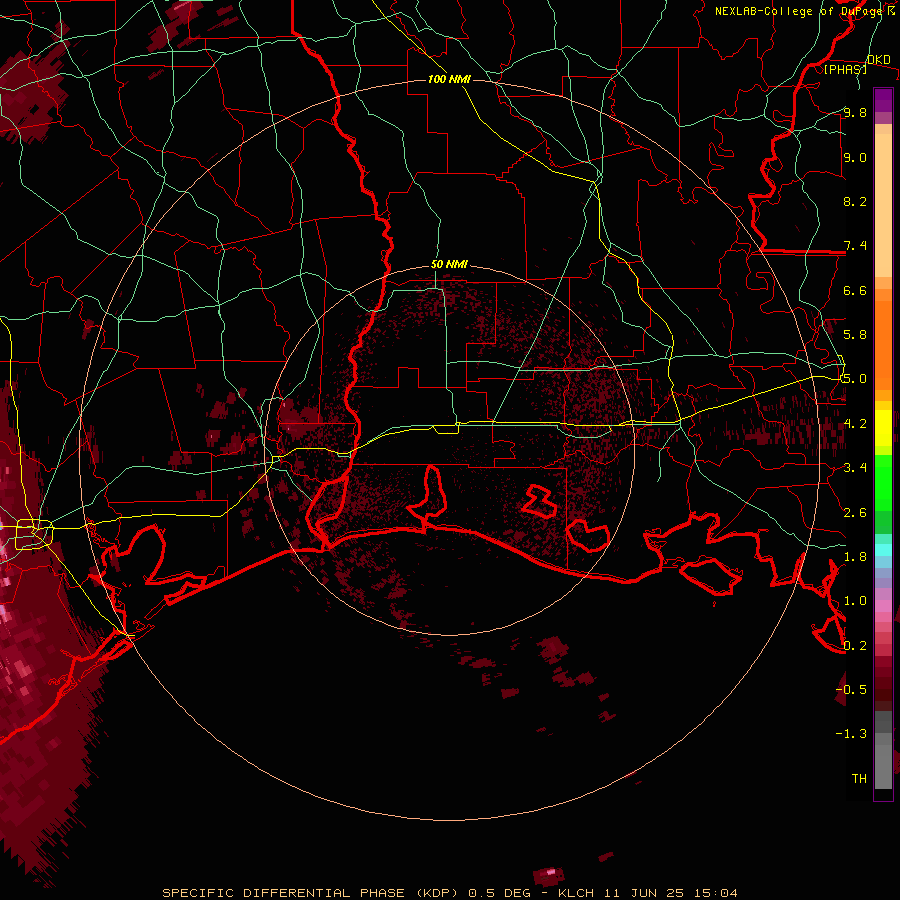Screen dimensions: 900x900
Task: Click the "[PHAS]" legend header
Action: (x=845, y=69)
